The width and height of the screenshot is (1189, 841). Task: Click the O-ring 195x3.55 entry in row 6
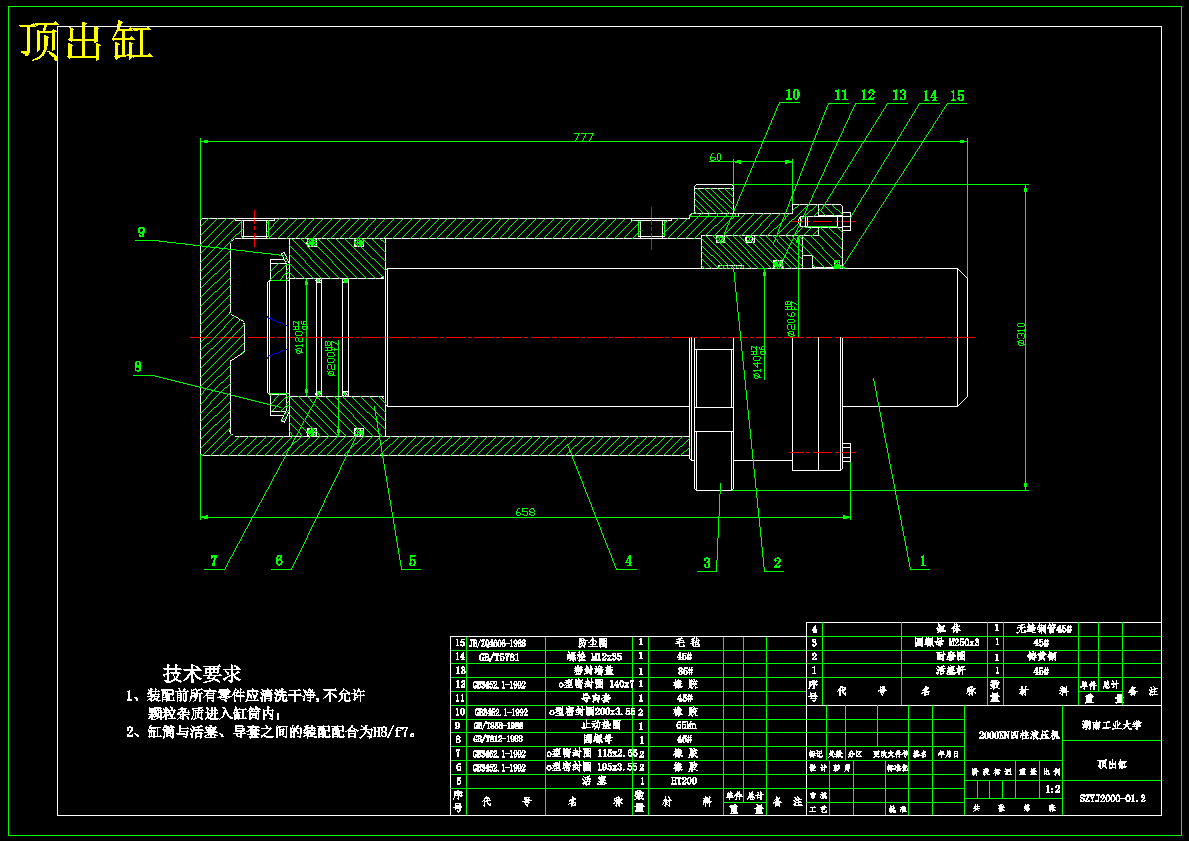tap(591, 767)
